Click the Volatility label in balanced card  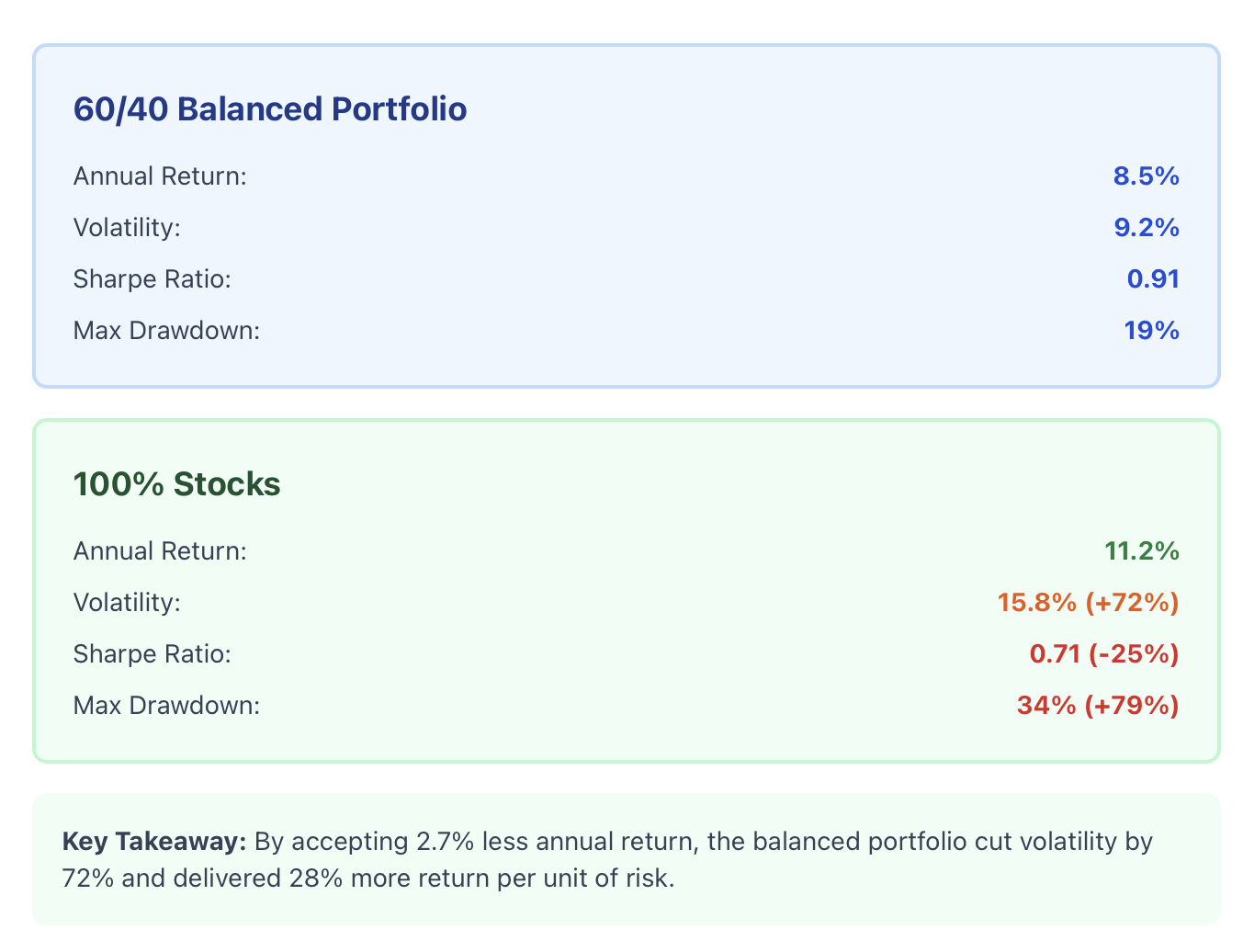click(x=127, y=228)
